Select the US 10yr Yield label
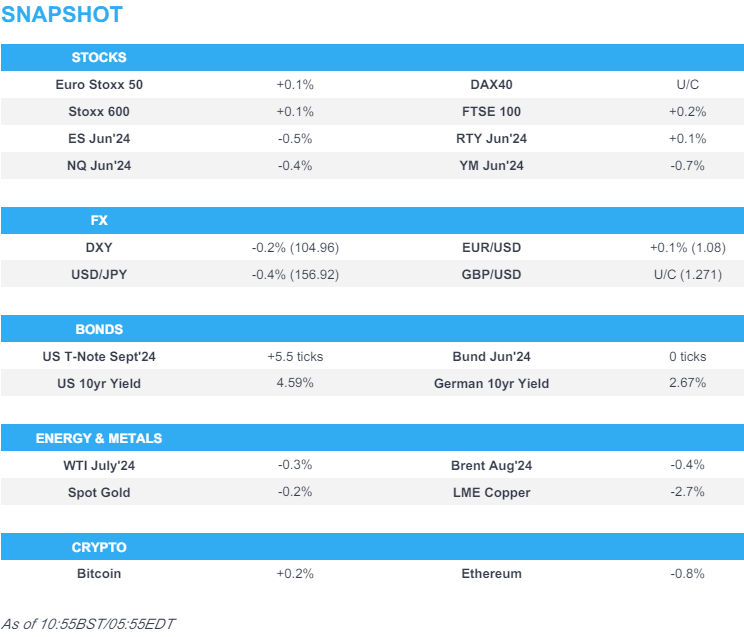The width and height of the screenshot is (744, 637). 99,384
